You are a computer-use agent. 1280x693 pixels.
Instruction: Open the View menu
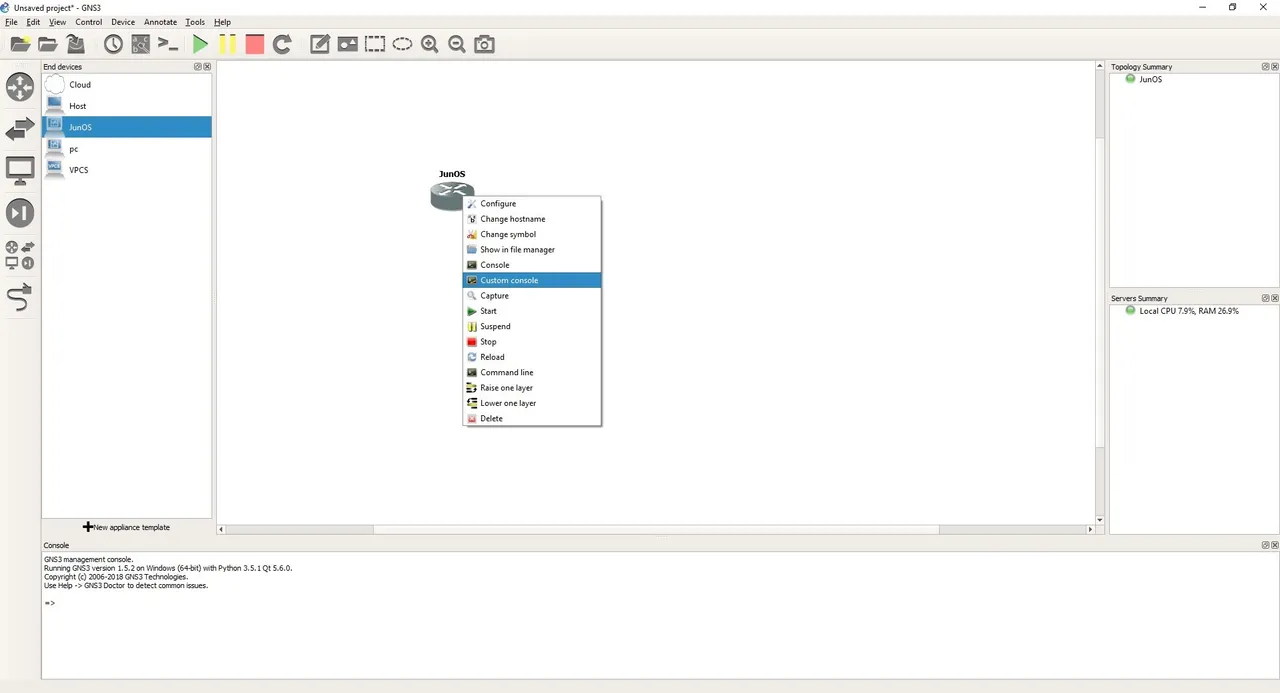pyautogui.click(x=58, y=22)
